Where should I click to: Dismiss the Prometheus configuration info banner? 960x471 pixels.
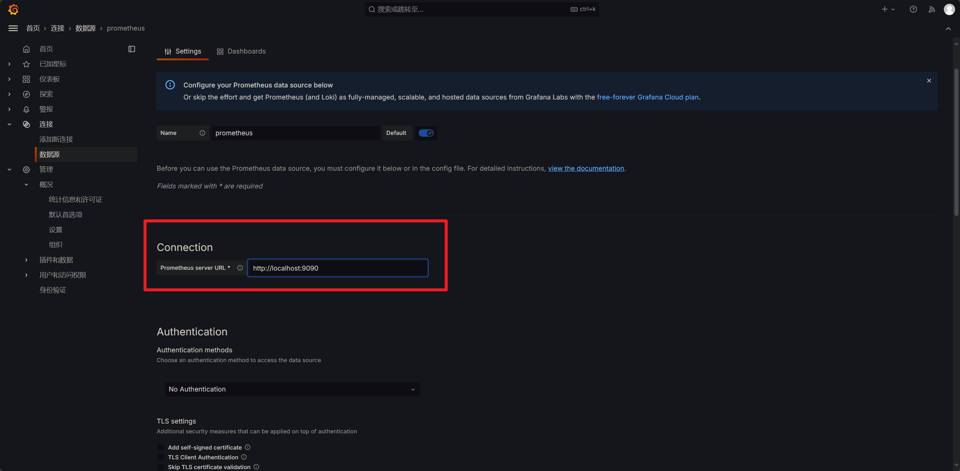[x=928, y=81]
